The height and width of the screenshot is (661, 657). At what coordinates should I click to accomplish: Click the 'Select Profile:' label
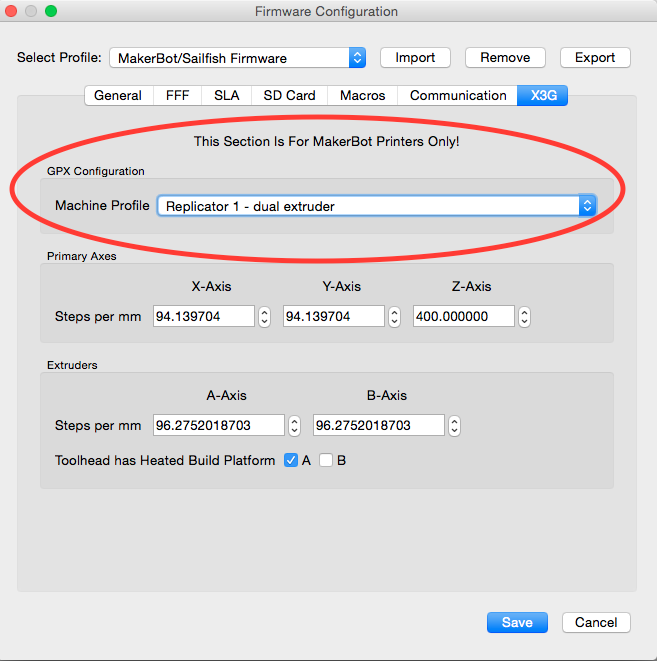pyautogui.click(x=59, y=57)
